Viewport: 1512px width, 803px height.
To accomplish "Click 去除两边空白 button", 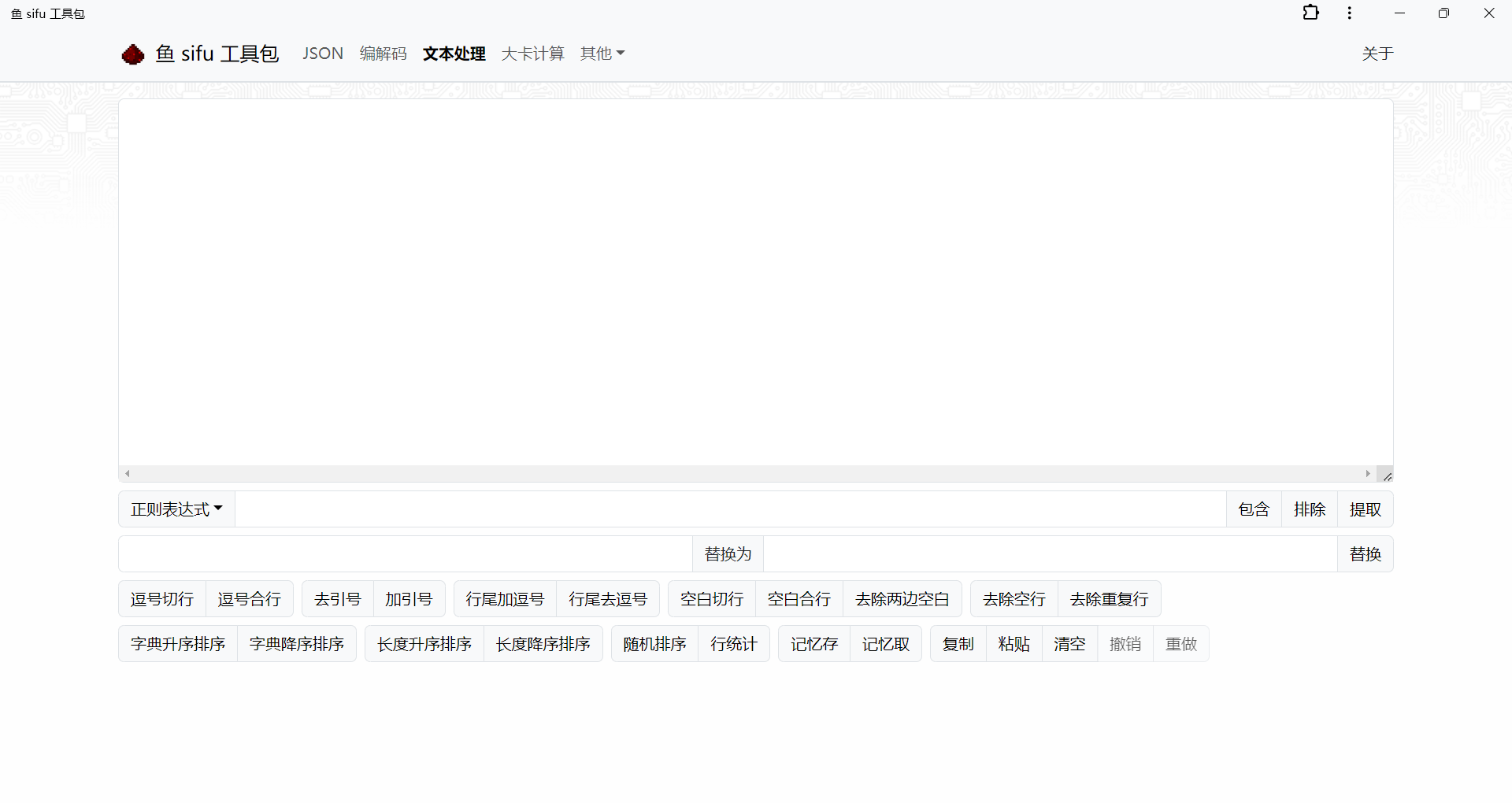I will pos(902,599).
